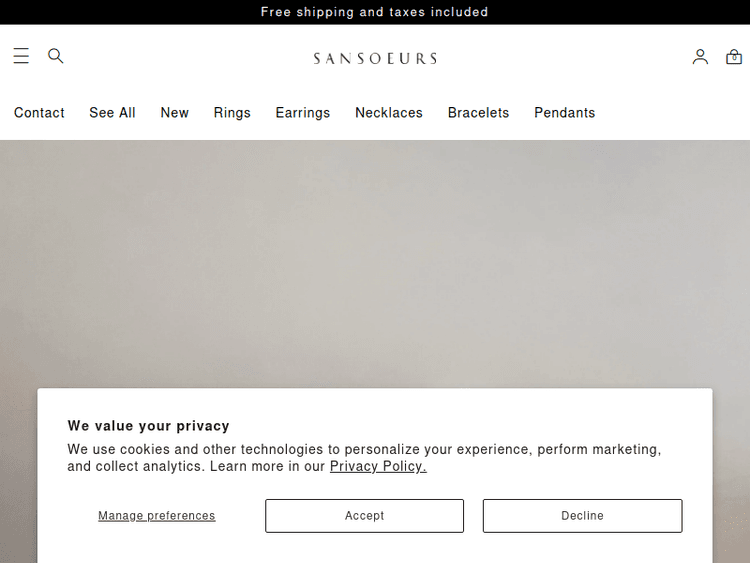Open the account login icon
This screenshot has height=563, width=750.
(x=700, y=57)
